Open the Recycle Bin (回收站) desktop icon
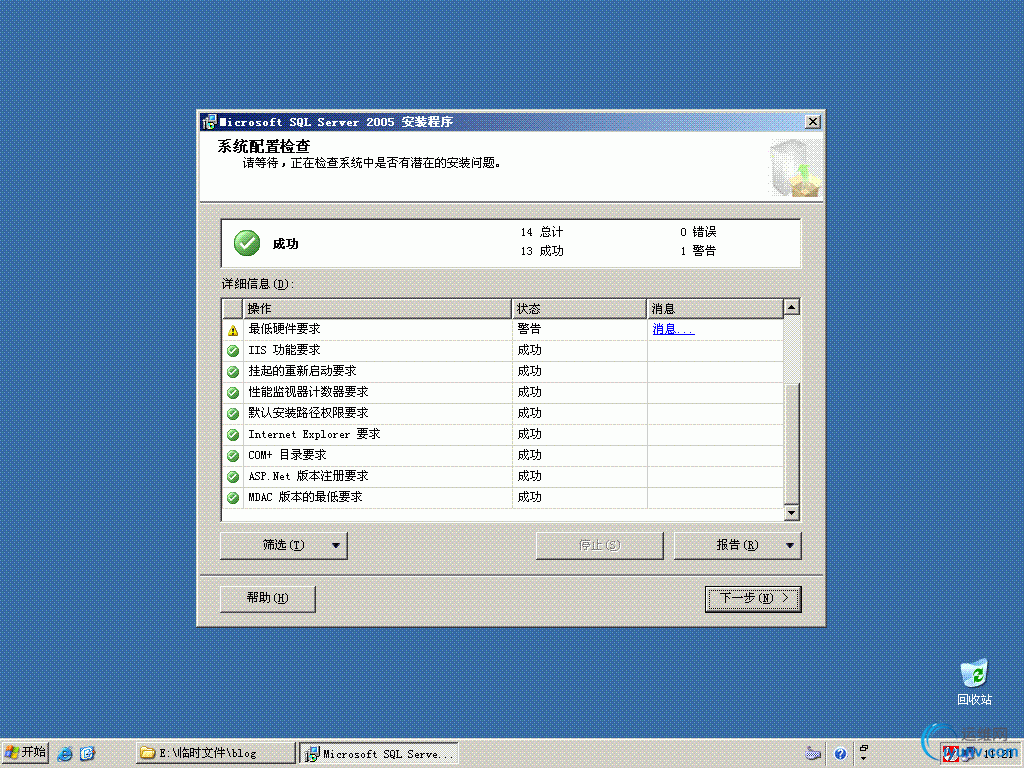The image size is (1024, 768). [974, 682]
